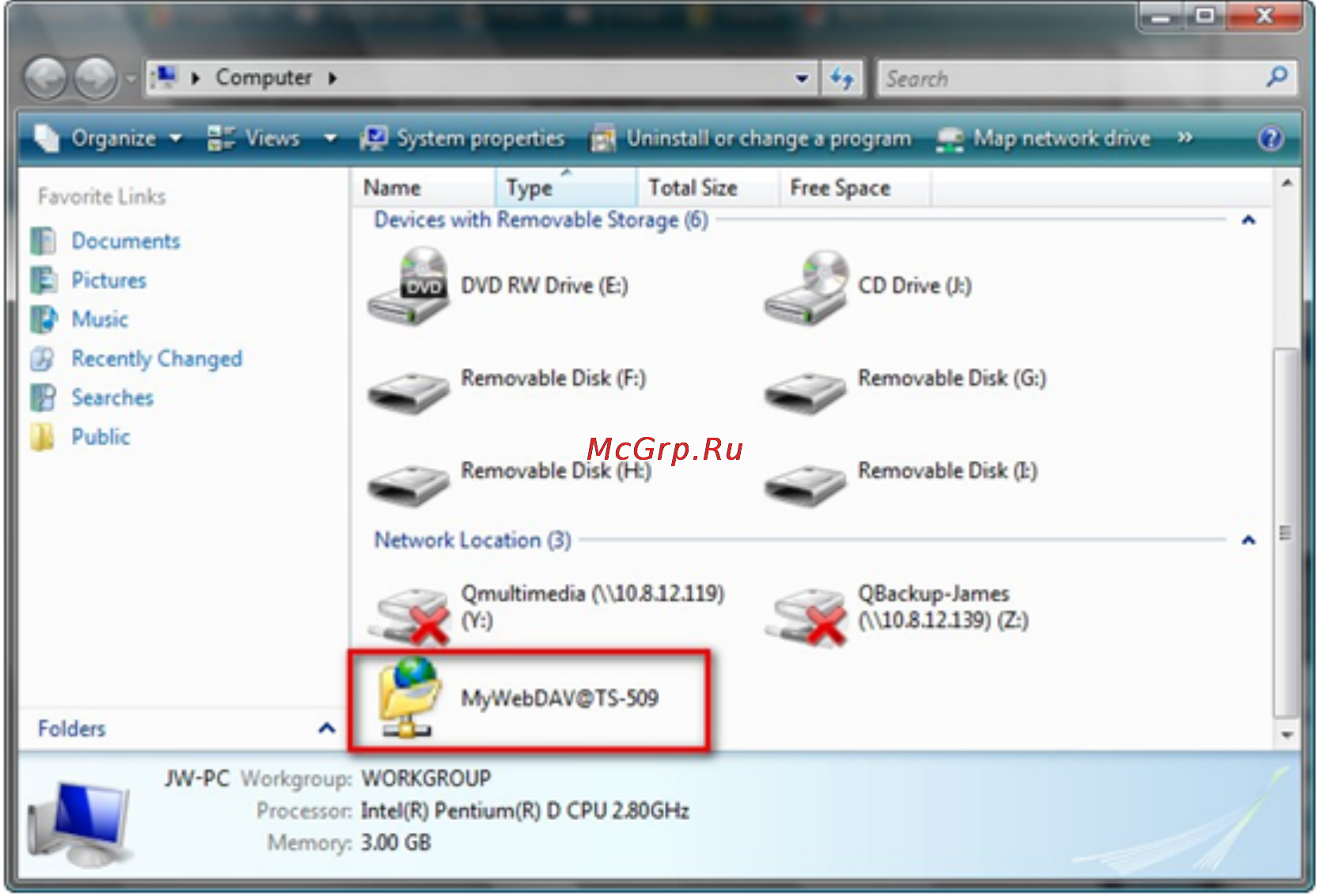Sort by the Total Size column header
The height and width of the screenshot is (896, 1321).
pyautogui.click(x=709, y=188)
